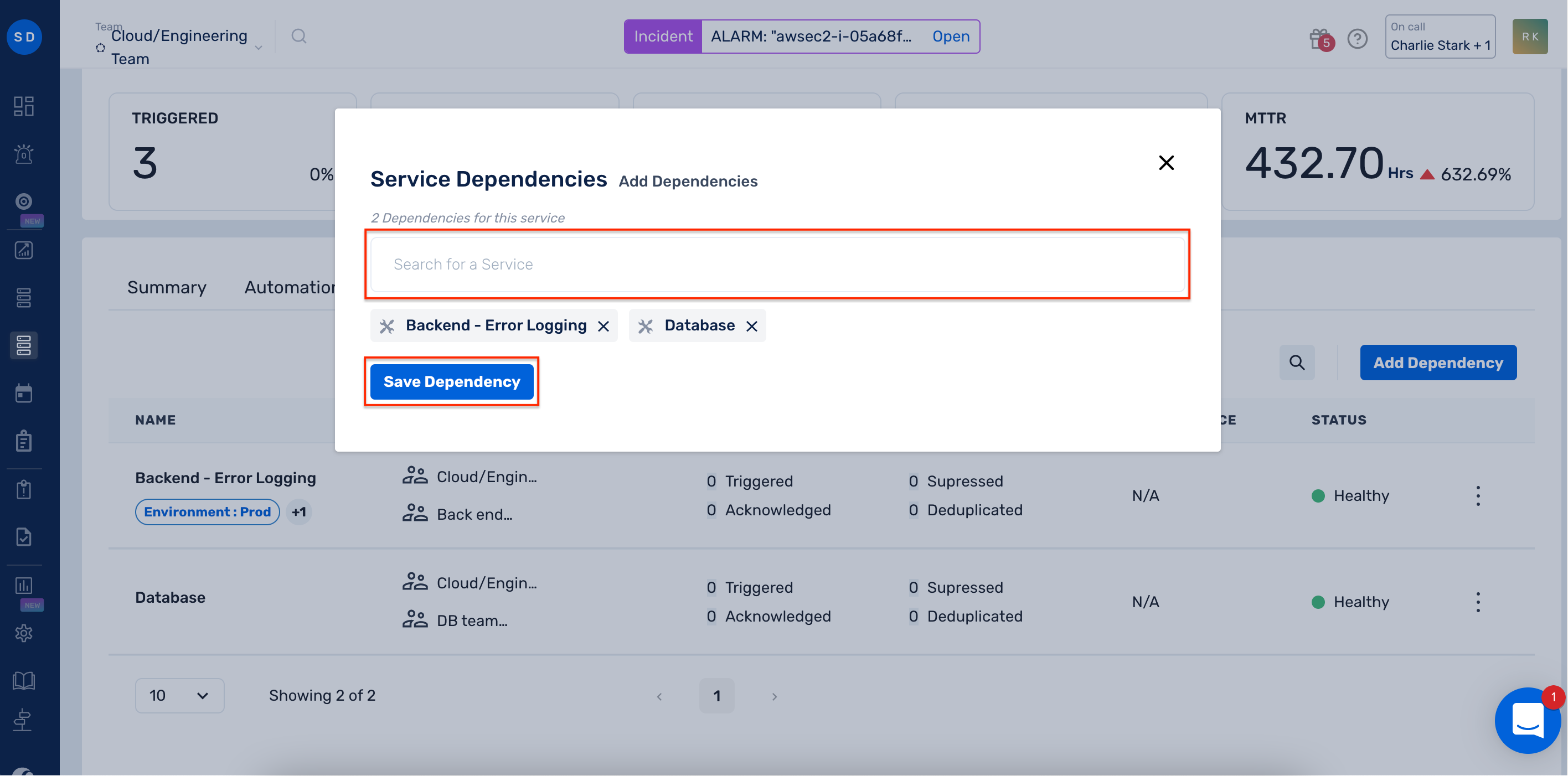This screenshot has height=776, width=1568.
Task: Close the Service Dependencies dialog
Action: pyautogui.click(x=1166, y=163)
